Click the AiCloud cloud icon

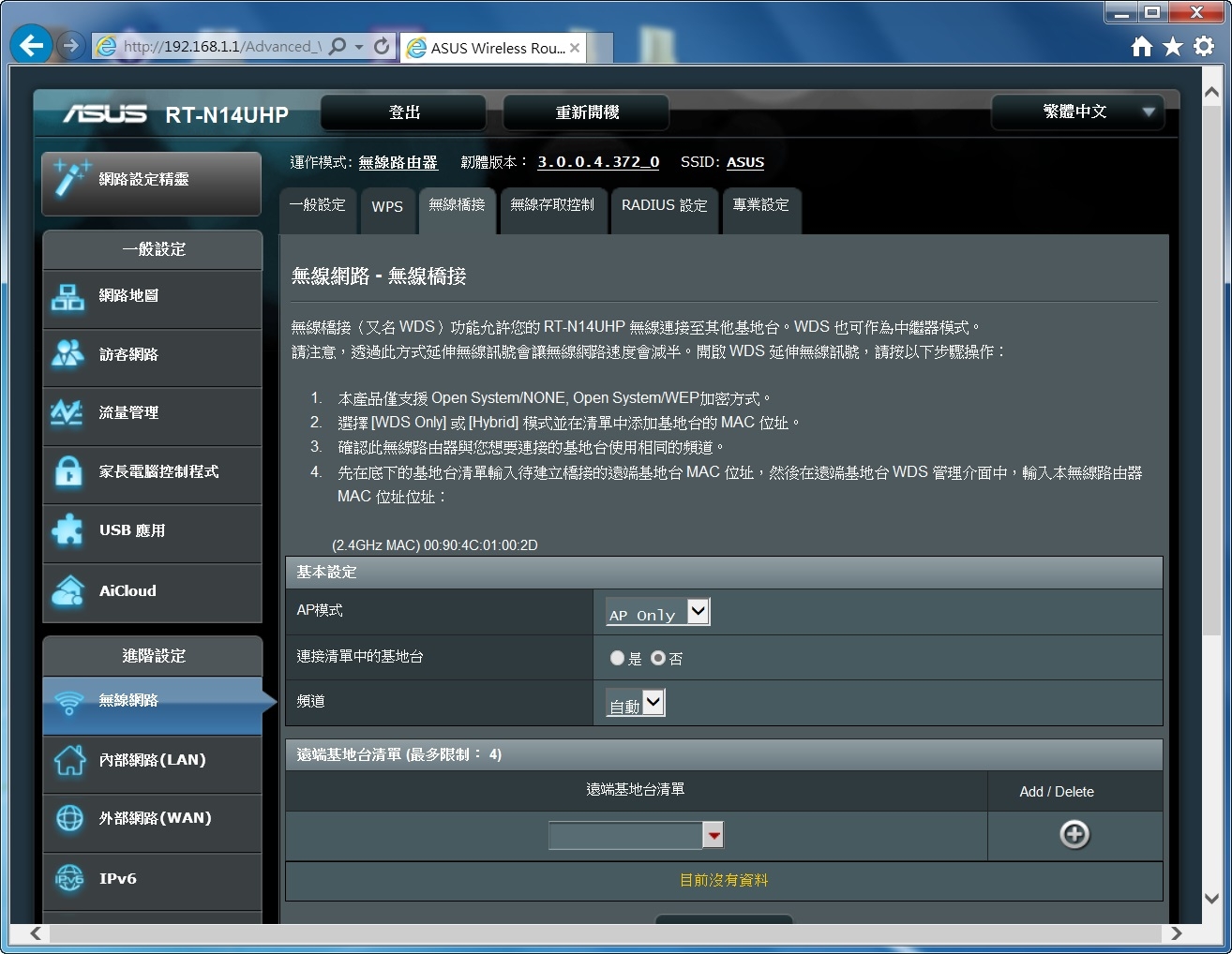coord(68,590)
